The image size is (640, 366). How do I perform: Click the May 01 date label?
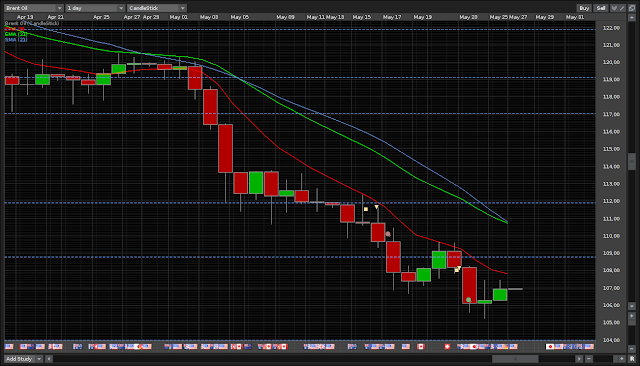178,17
